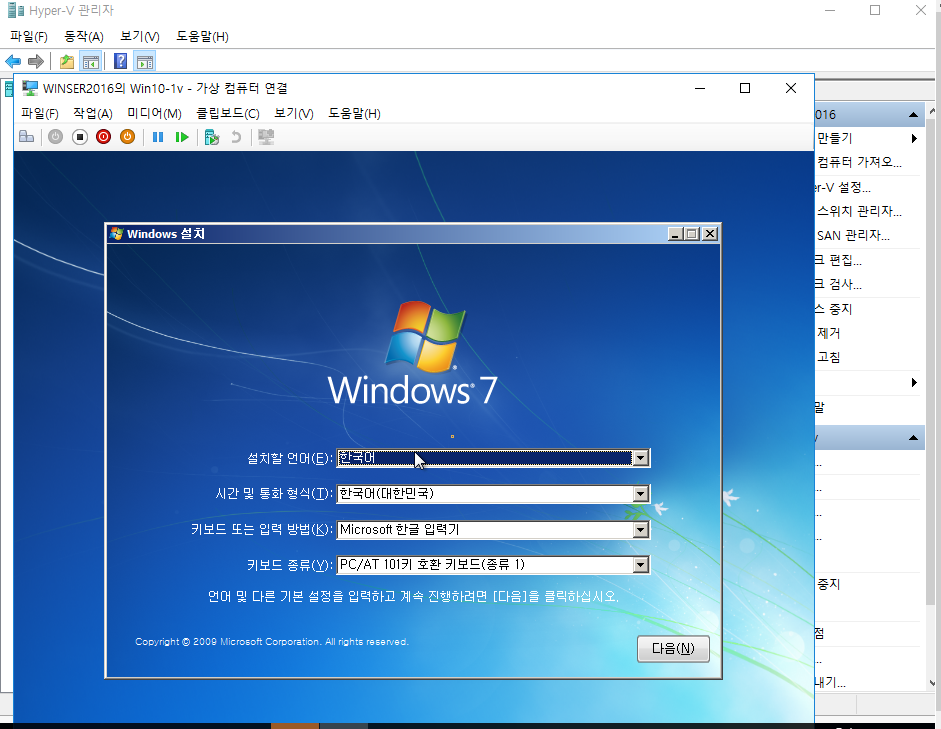
Task: Minimize the Windows 설치 dialog
Action: (x=675, y=234)
